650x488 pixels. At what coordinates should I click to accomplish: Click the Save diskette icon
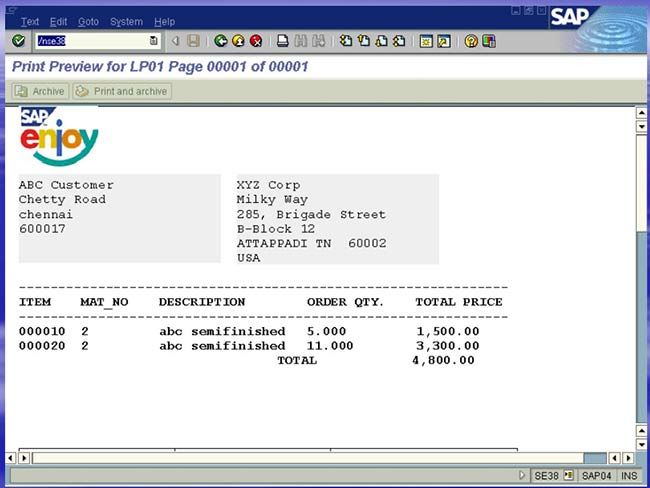point(193,41)
